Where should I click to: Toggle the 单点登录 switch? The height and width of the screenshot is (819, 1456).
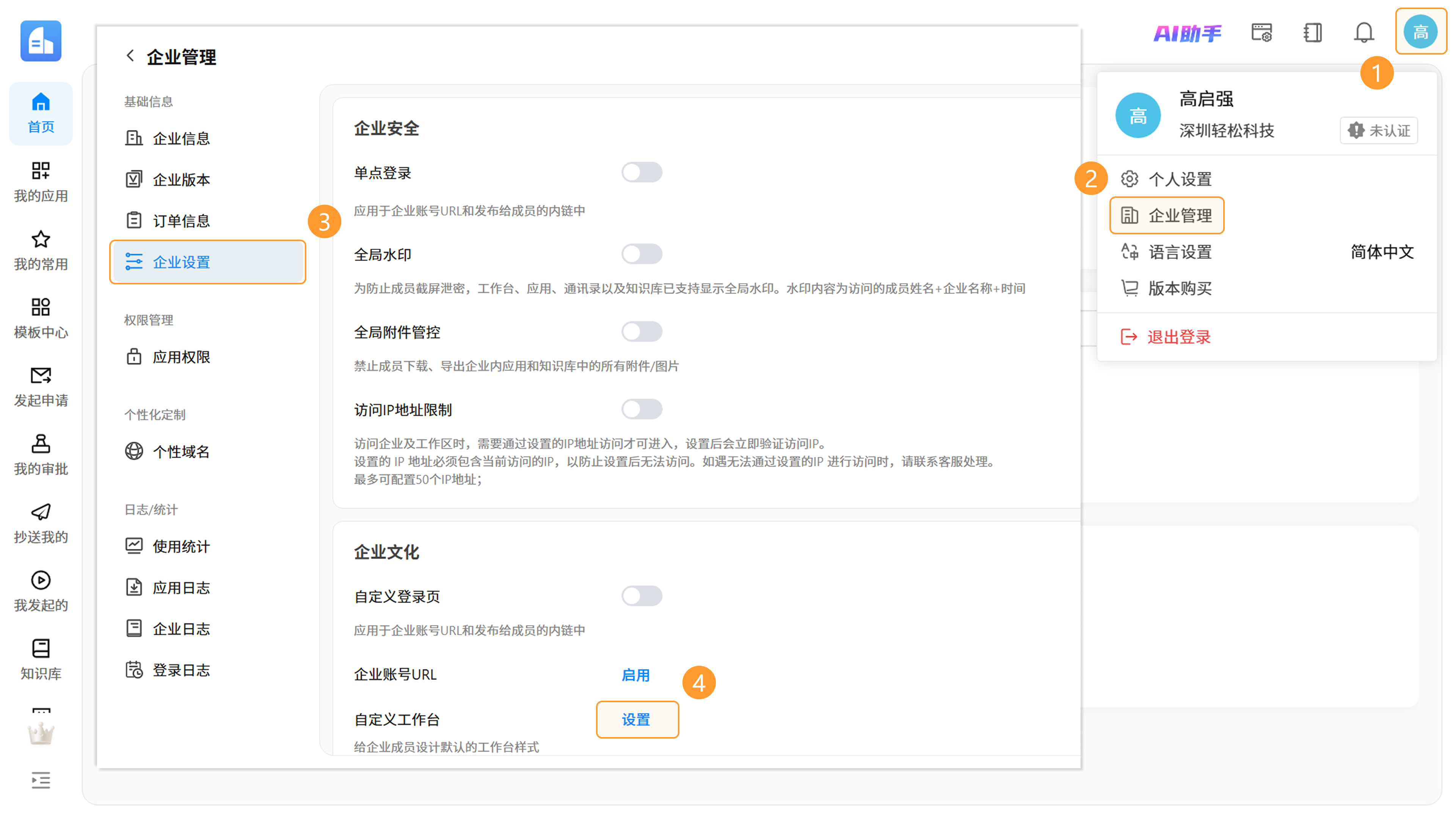642,173
